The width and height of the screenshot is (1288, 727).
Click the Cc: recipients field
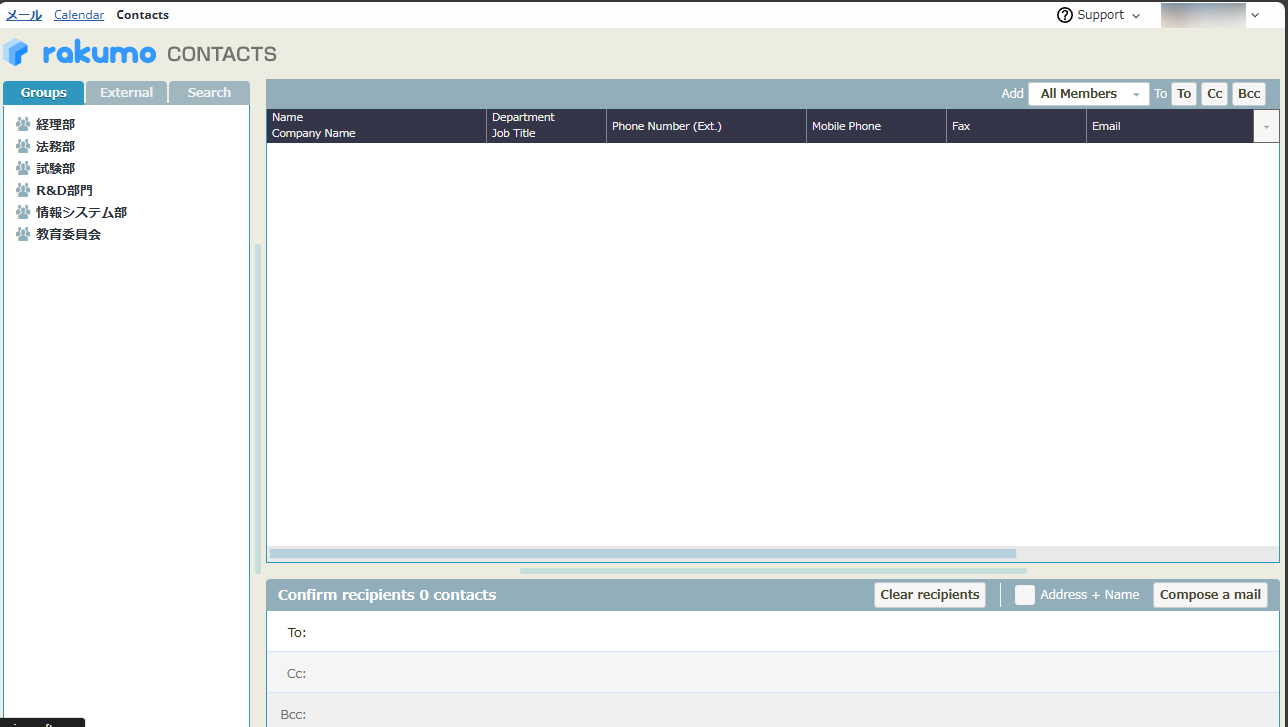[x=773, y=673]
